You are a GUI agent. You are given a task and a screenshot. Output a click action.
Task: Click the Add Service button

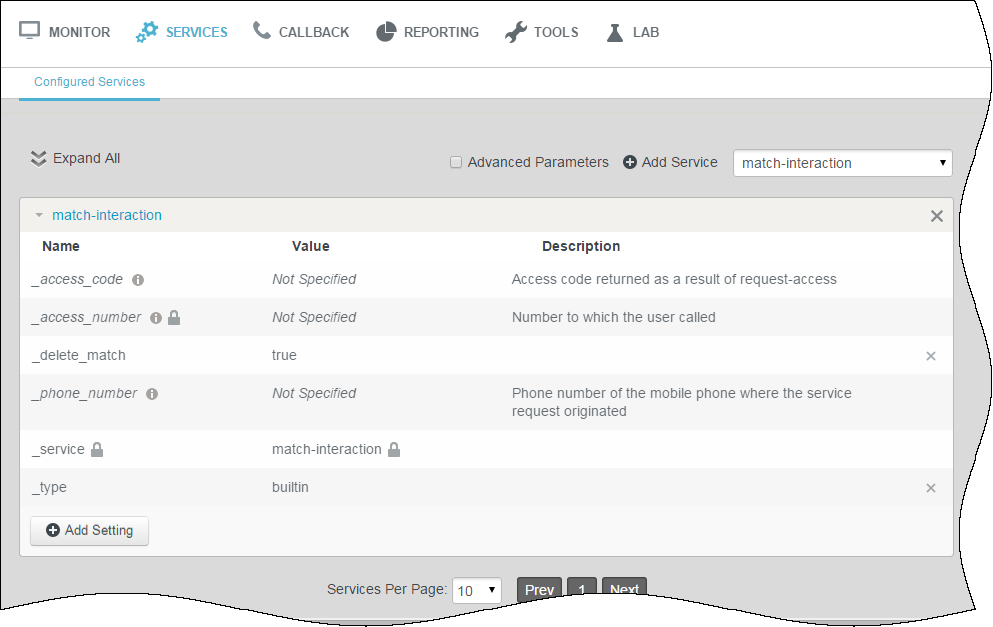pos(670,162)
